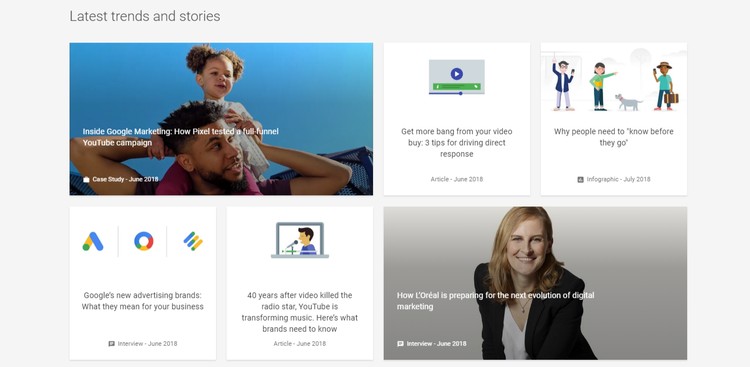This screenshot has width=750, height=367.
Task: Open Google's new advertising brands interview
Action: 143,301
